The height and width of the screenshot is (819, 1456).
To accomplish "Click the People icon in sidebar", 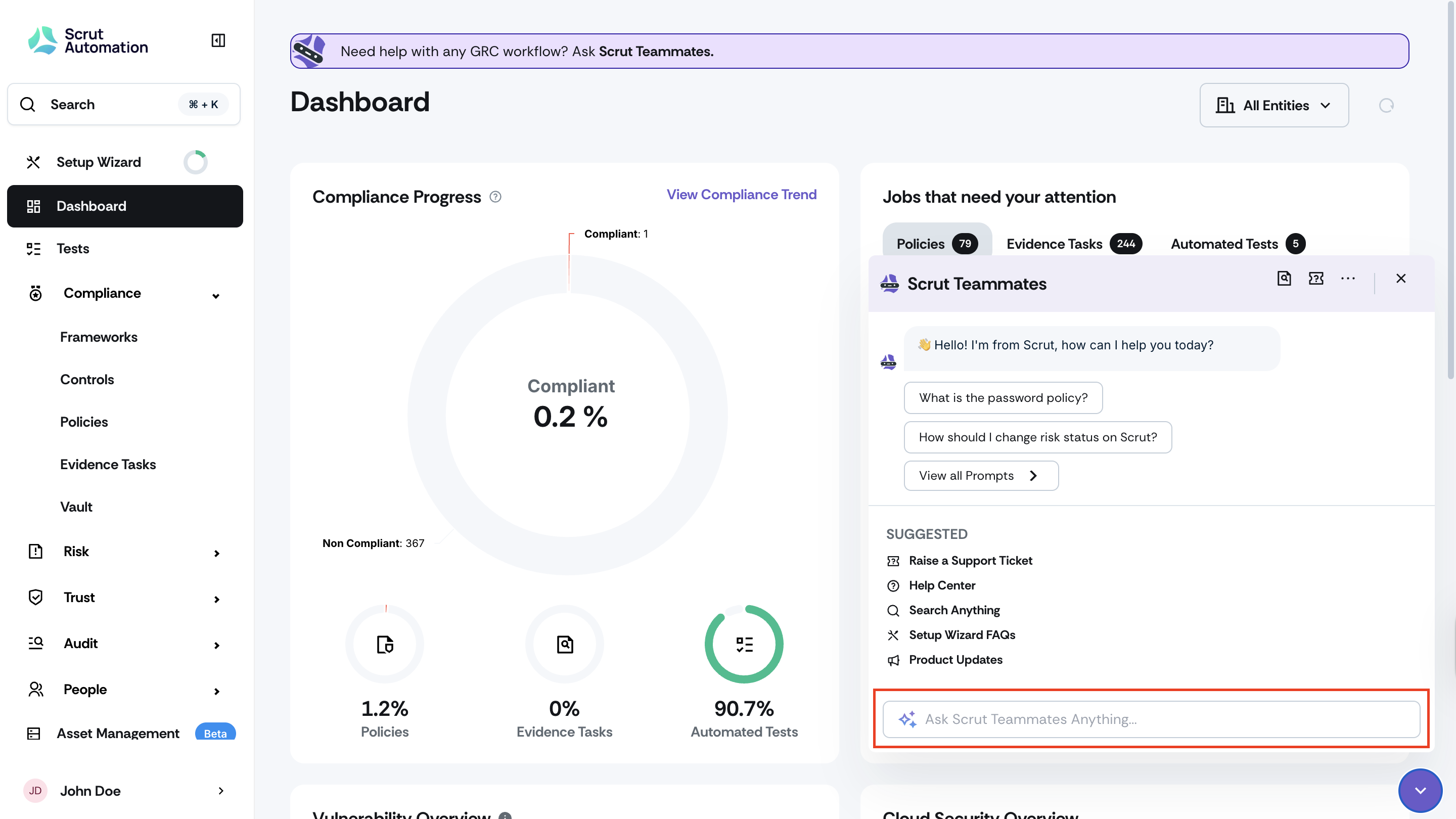I will [35, 689].
